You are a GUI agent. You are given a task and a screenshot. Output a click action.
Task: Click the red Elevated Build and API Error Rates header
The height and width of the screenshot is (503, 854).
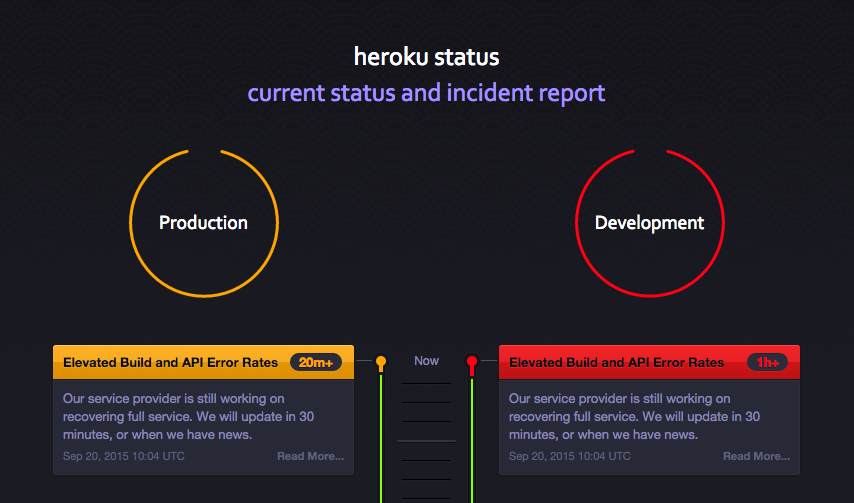(649, 362)
